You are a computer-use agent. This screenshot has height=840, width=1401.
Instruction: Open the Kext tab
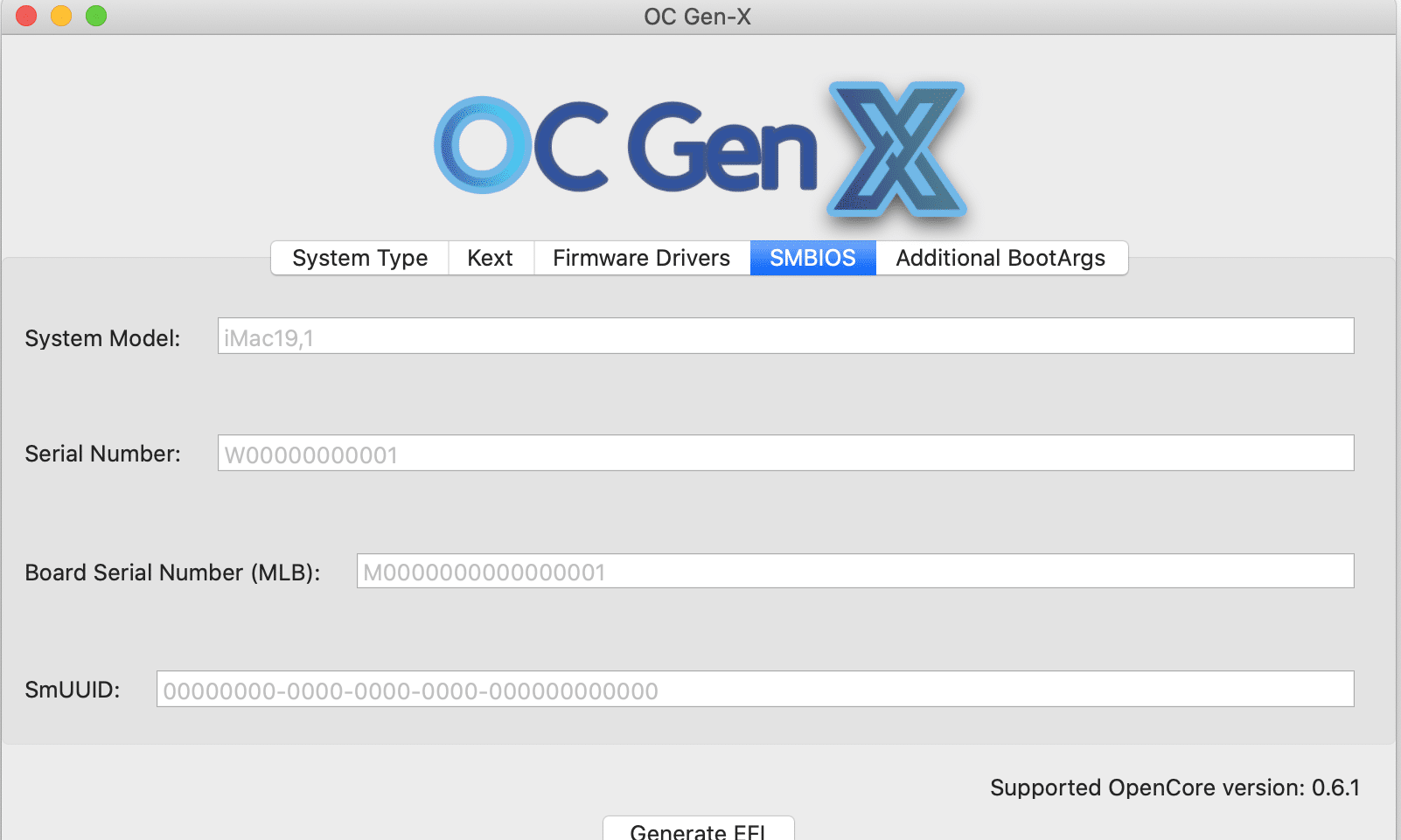click(491, 258)
